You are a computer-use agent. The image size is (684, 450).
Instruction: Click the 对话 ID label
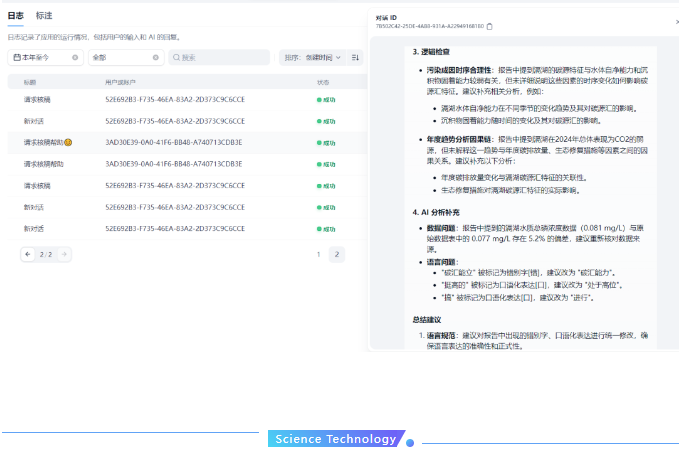click(x=386, y=18)
